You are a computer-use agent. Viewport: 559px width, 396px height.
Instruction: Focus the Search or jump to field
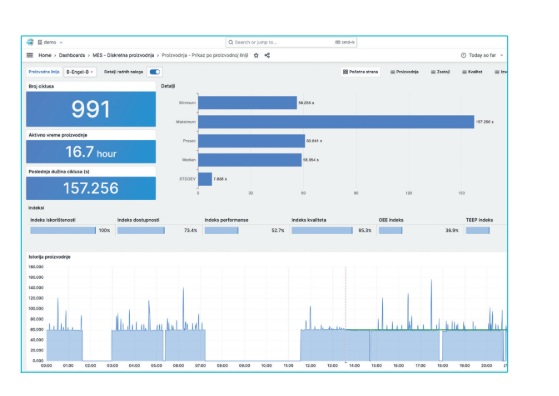pos(291,42)
